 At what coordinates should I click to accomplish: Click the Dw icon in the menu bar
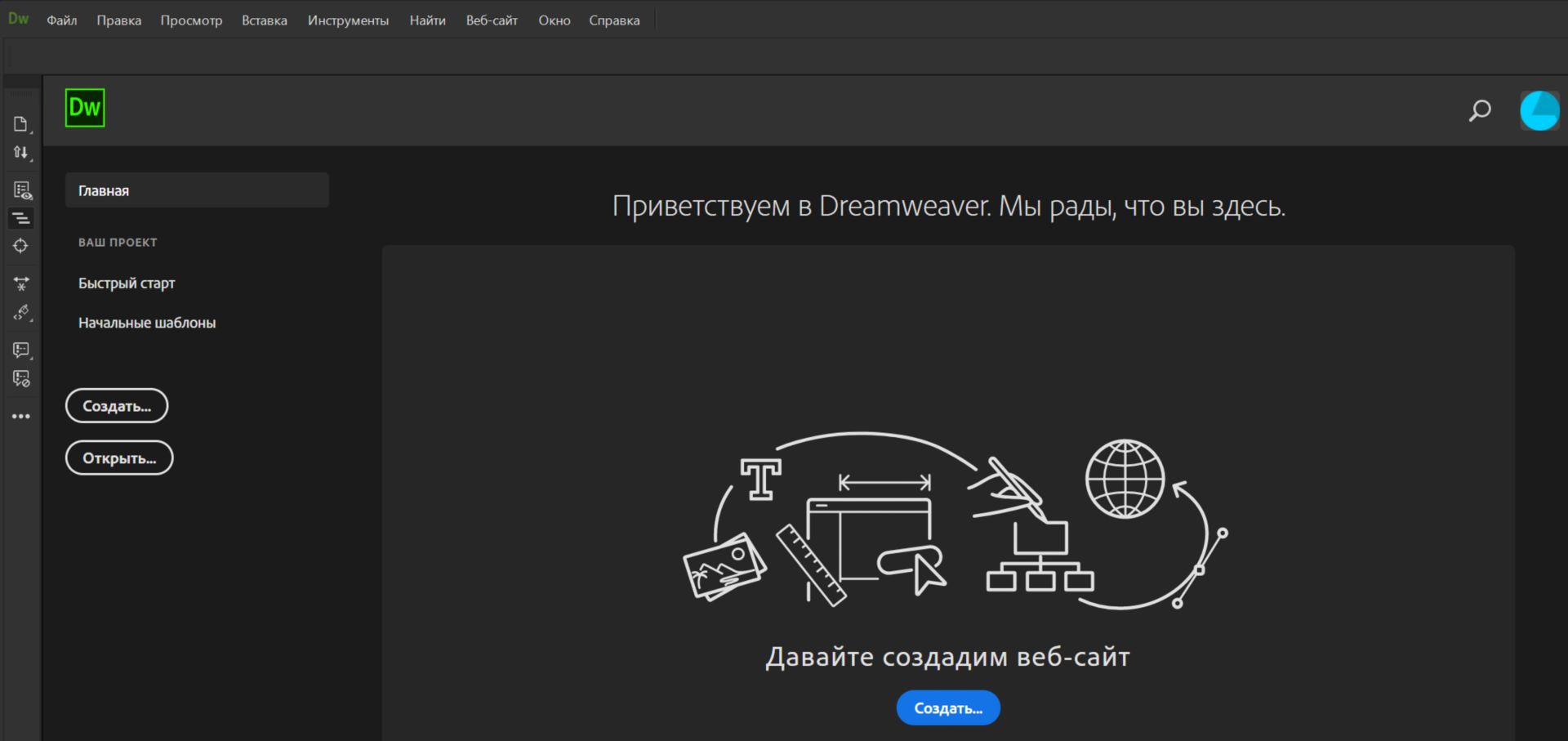tap(18, 19)
